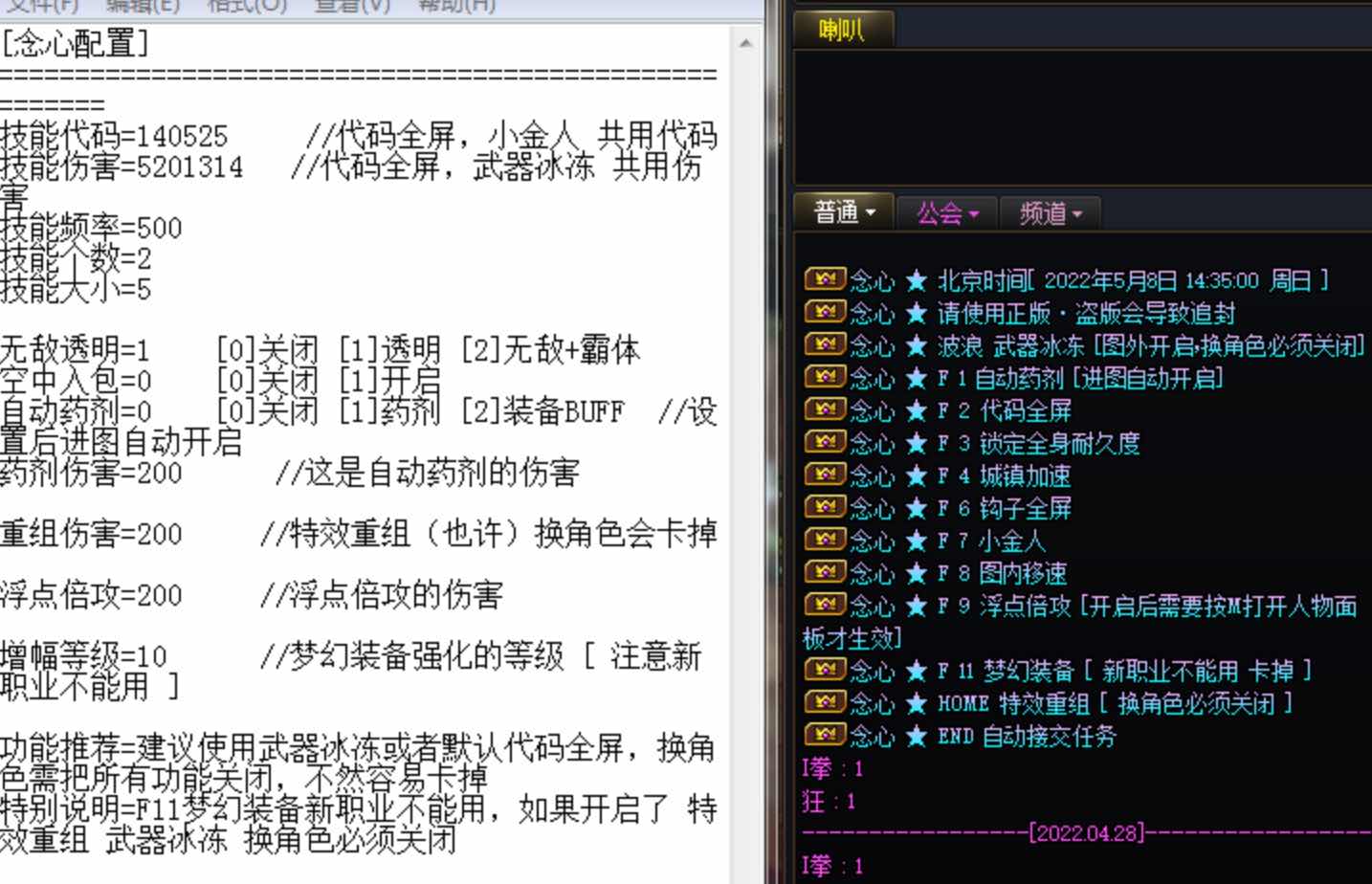
Task: Click the F 2 代码全屏 message text
Action: pos(1004,410)
